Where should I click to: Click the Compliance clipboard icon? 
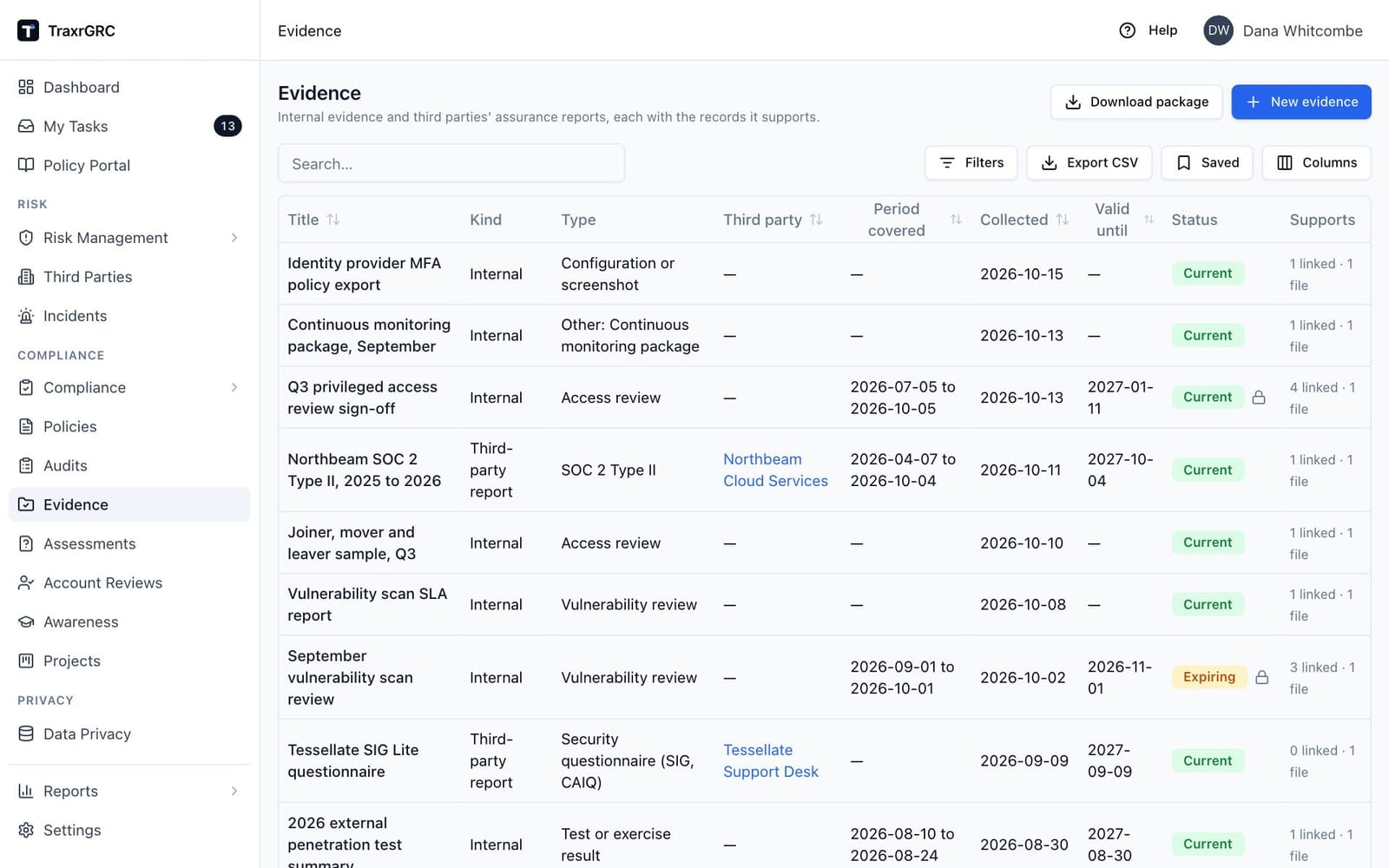[x=26, y=387]
